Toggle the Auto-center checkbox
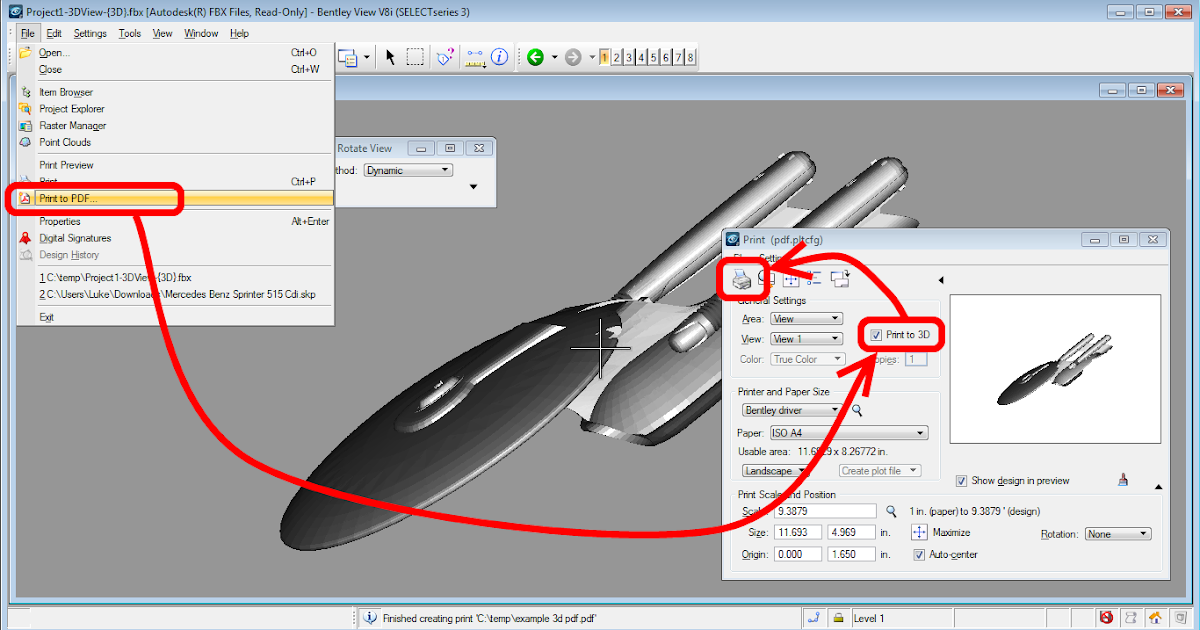1200x630 pixels. [x=920, y=554]
